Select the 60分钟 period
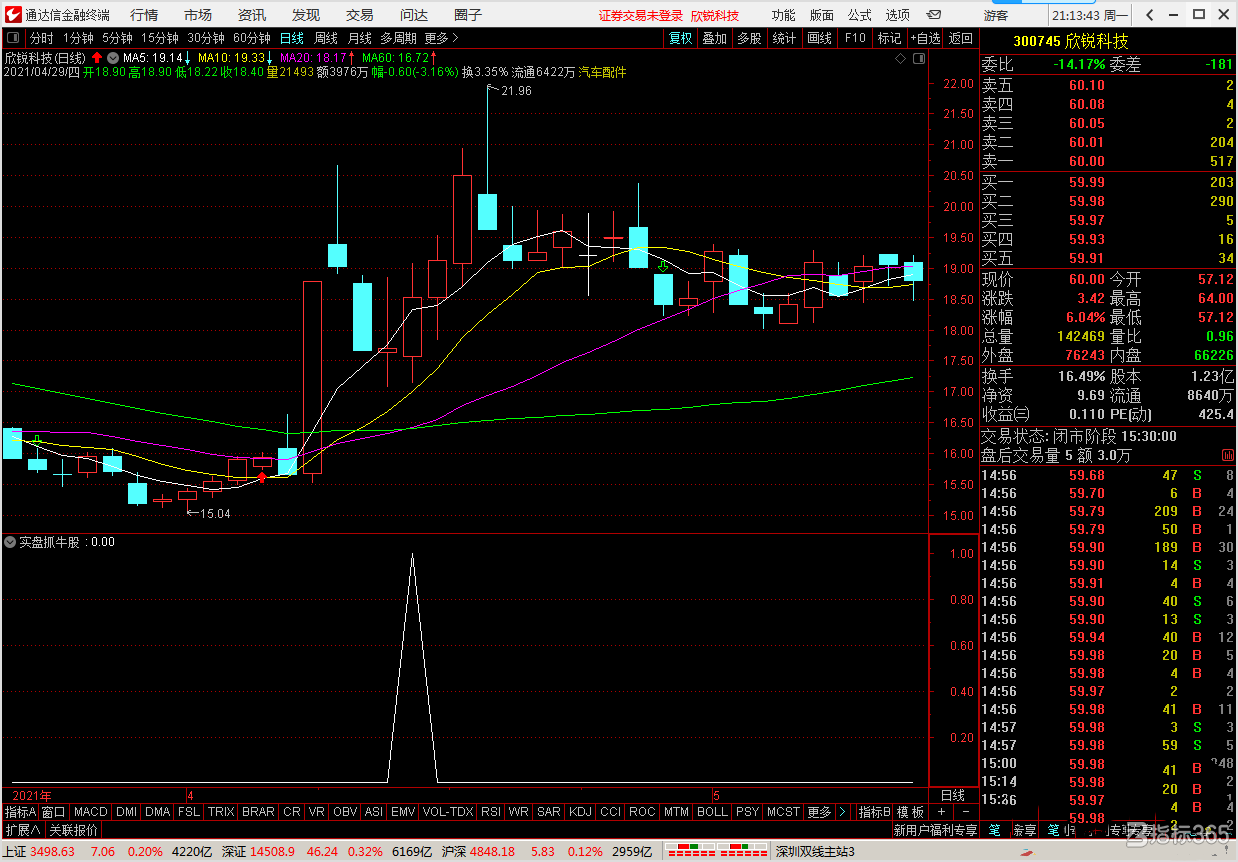This screenshot has height=862, width=1238. tap(252, 38)
